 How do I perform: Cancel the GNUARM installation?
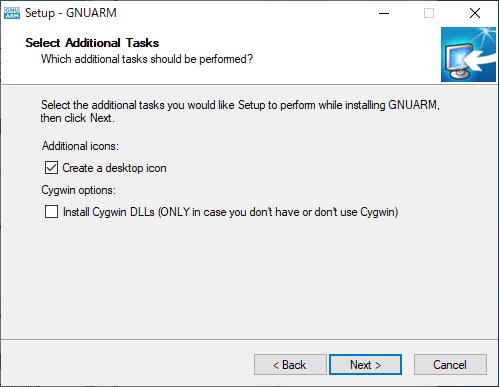pyautogui.click(x=450, y=365)
